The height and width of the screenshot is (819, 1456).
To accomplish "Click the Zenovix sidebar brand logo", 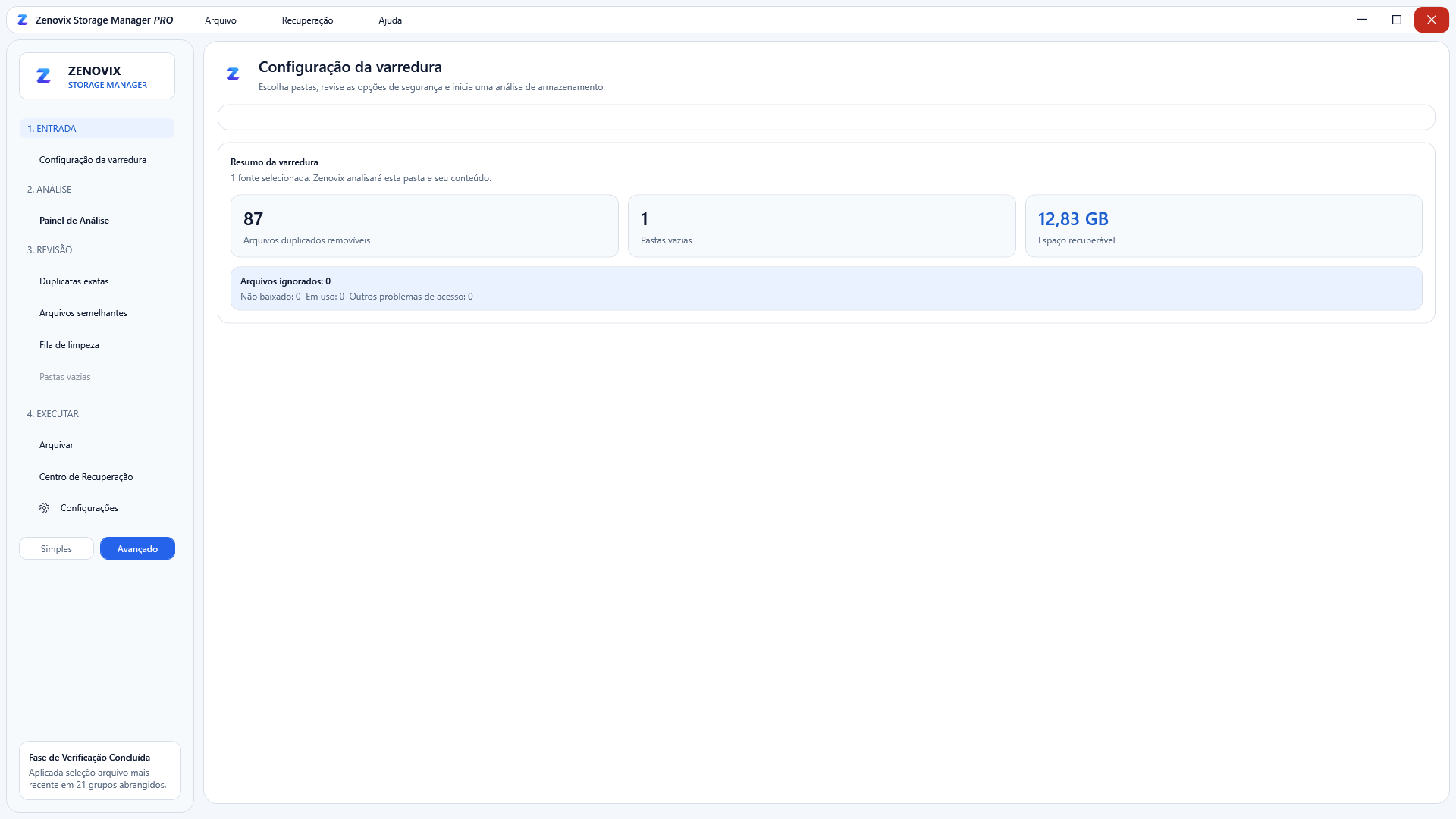I will 44,76.
